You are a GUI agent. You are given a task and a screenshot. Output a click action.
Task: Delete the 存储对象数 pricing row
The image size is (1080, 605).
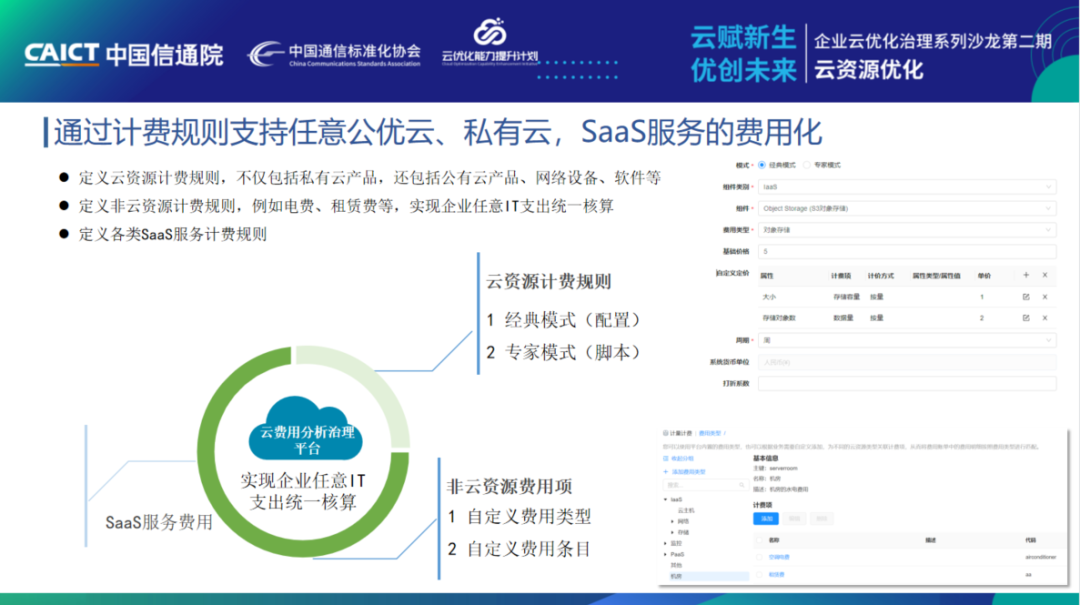pos(1045,318)
